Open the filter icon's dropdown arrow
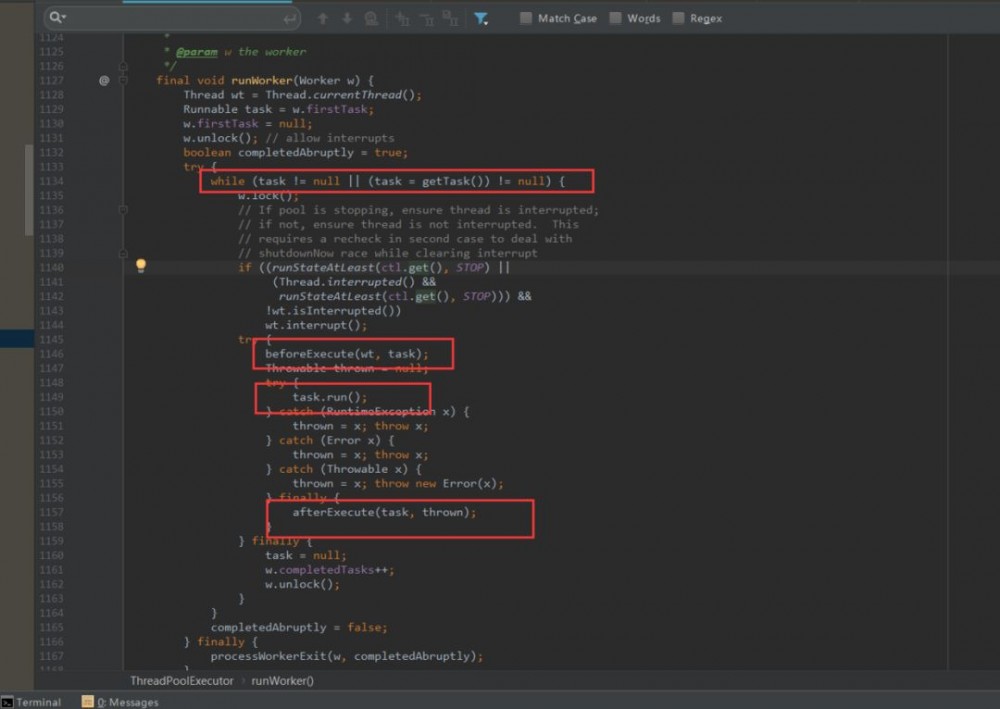This screenshot has height=709, width=1000. coord(486,23)
